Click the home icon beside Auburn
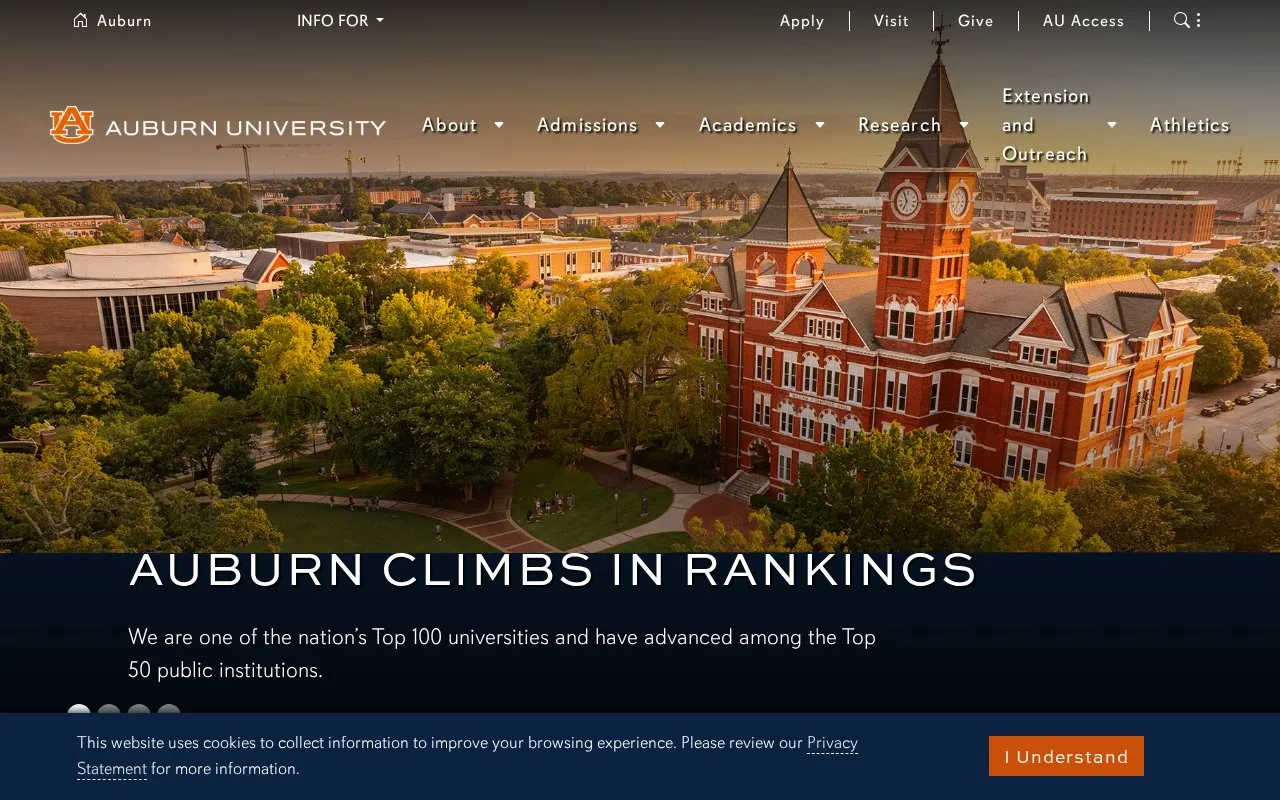The image size is (1280, 800). tap(81, 20)
